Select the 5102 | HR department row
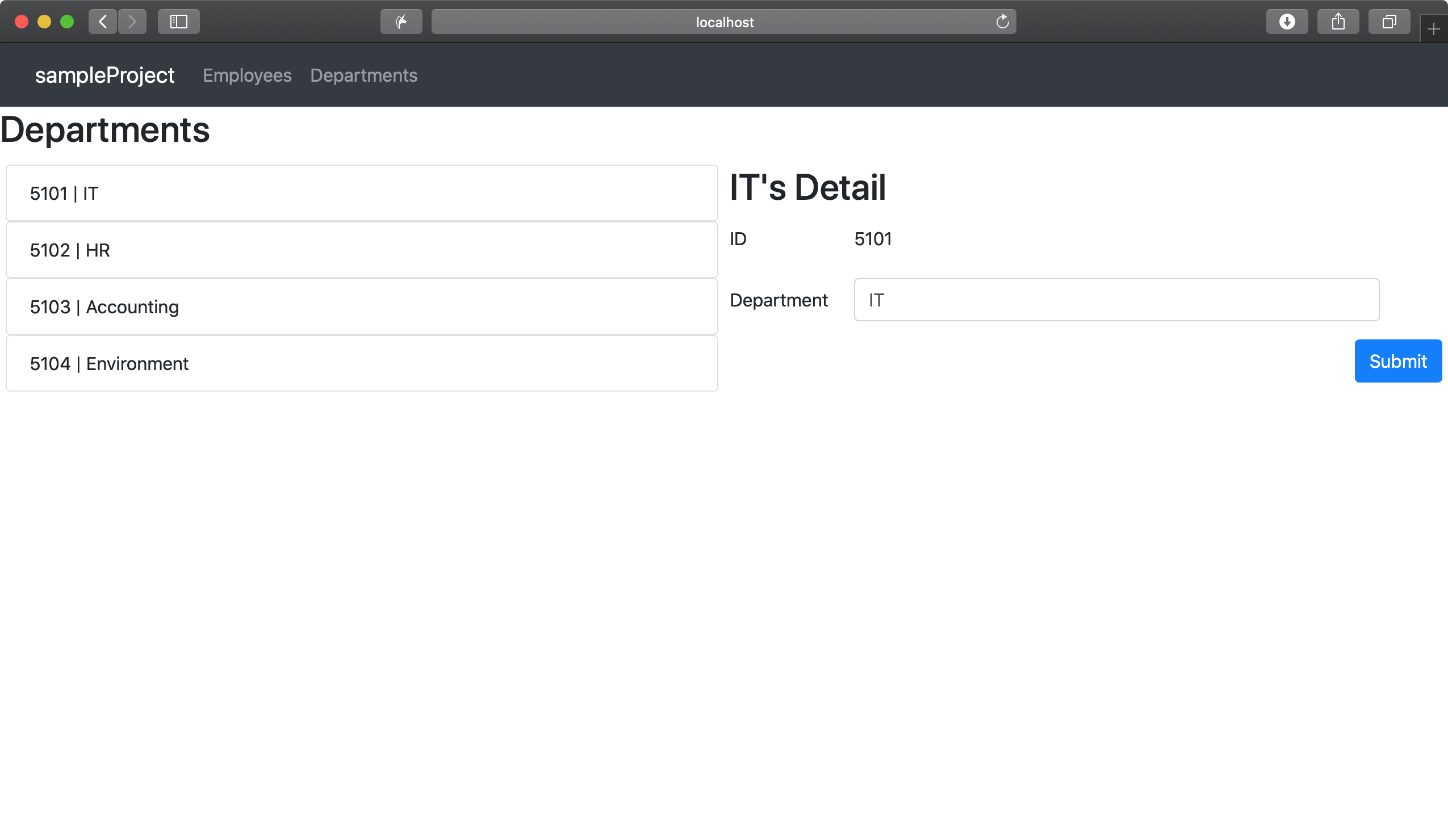The height and width of the screenshot is (840, 1448). [x=361, y=250]
